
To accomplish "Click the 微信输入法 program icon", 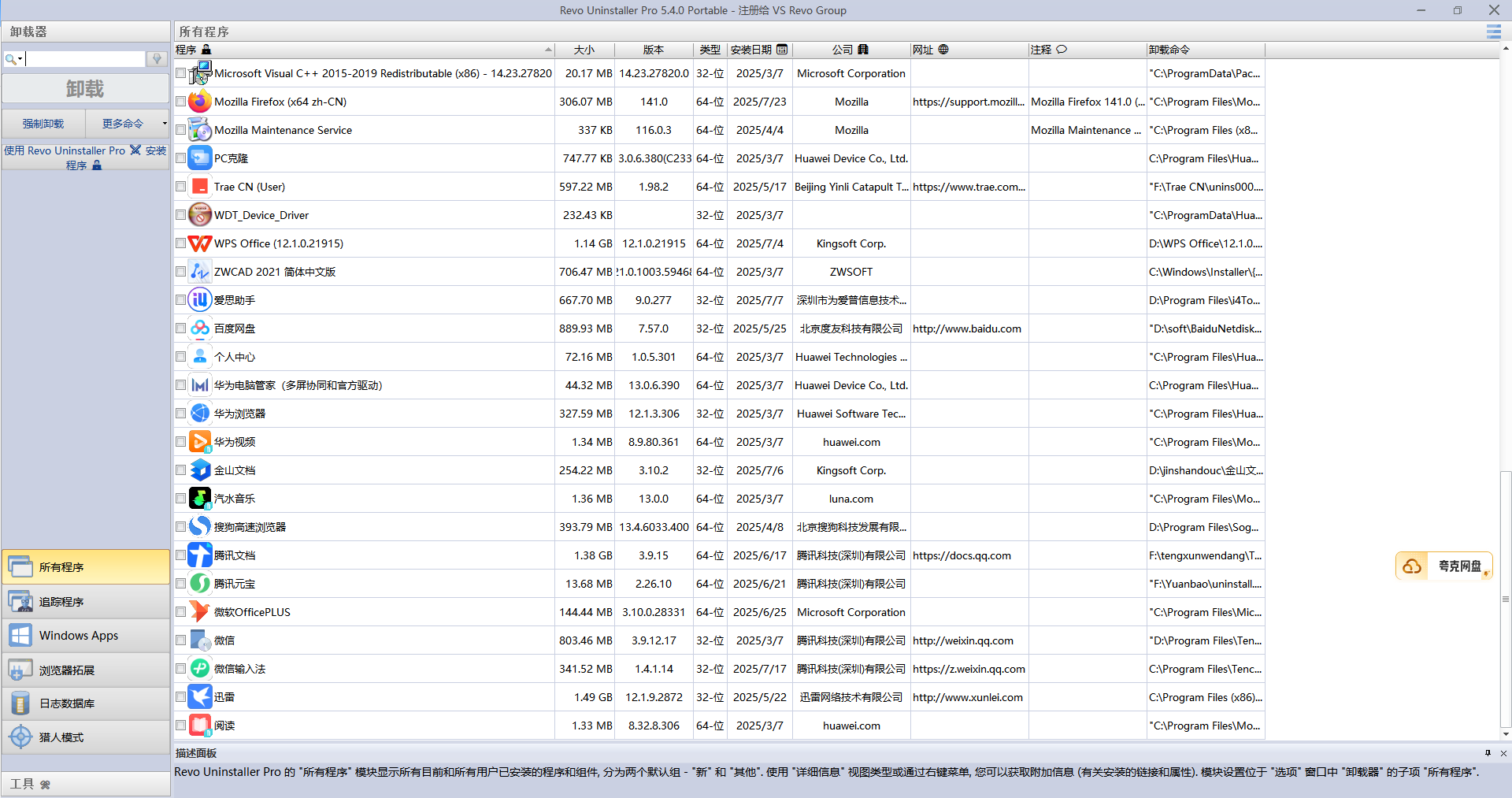I will 200,669.
